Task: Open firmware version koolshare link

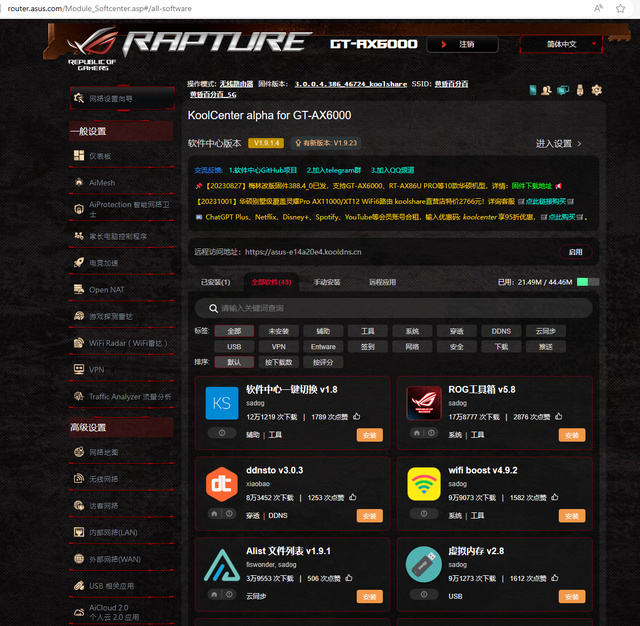Action: click(x=351, y=84)
